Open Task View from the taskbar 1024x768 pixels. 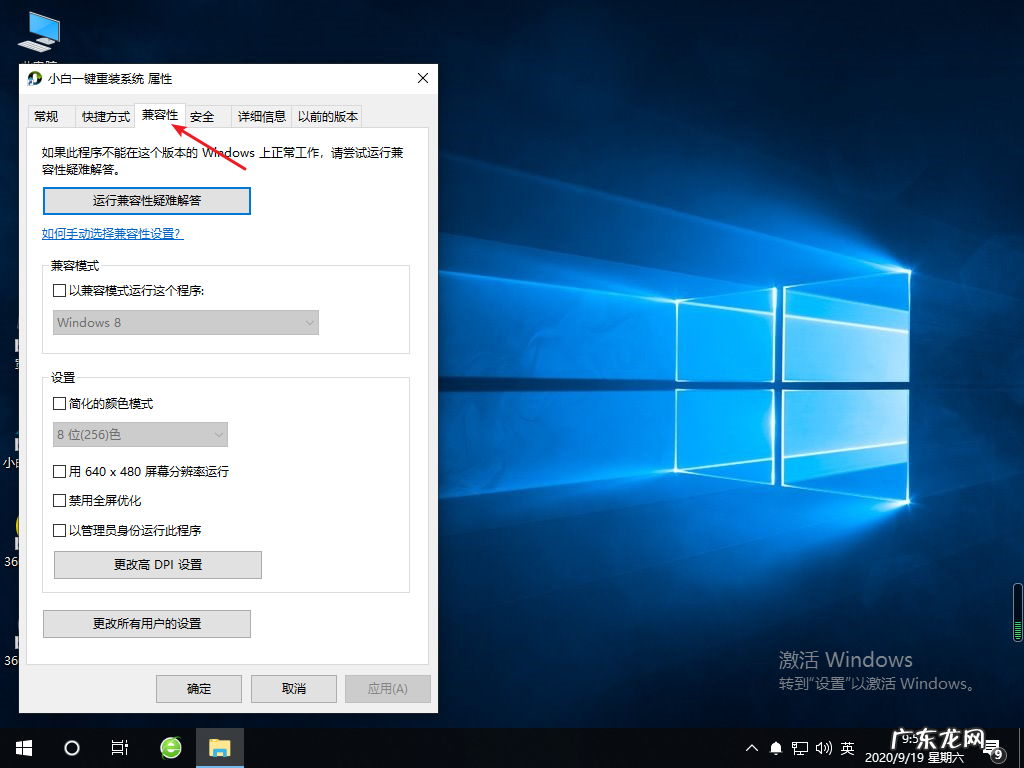pyautogui.click(x=119, y=747)
